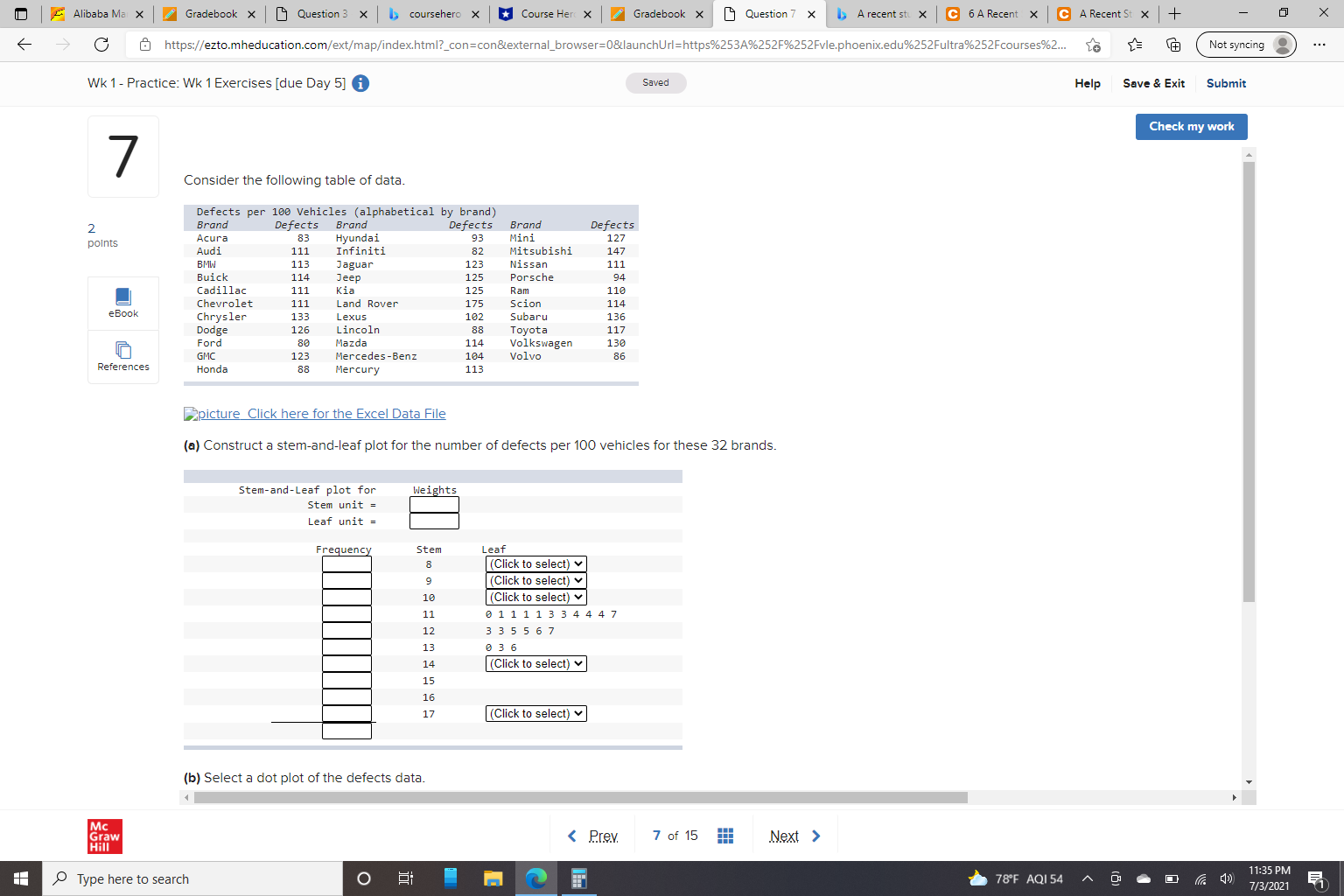Click the assignment info icon
The height and width of the screenshot is (896, 1344).
pos(359,83)
